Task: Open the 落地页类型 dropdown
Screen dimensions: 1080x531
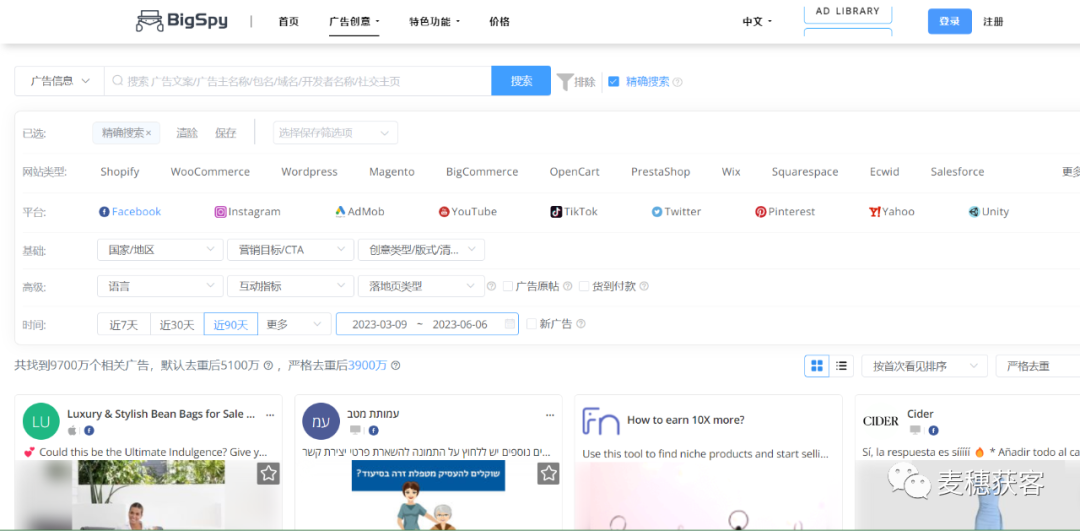Action: coord(422,286)
